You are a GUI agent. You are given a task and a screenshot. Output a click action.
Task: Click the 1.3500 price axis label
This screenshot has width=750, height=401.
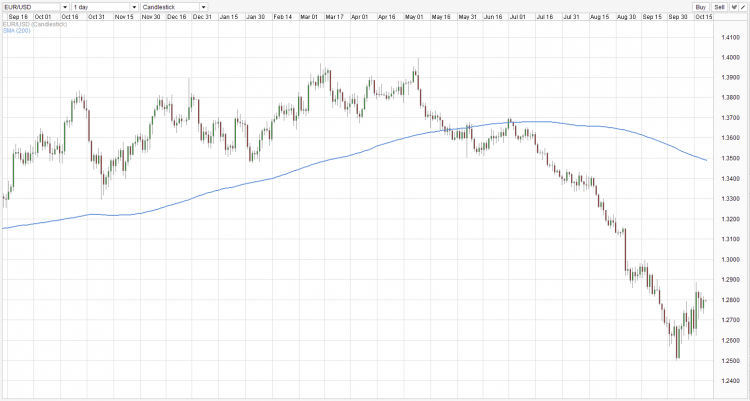pos(729,159)
